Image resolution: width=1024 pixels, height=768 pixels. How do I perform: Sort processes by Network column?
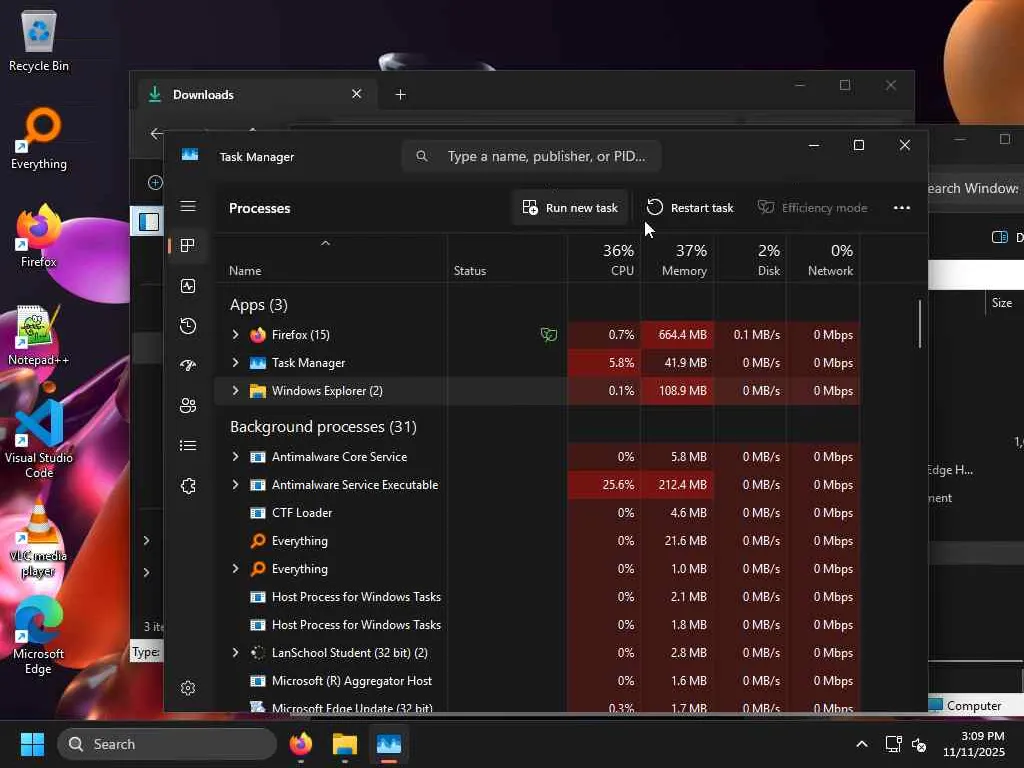pyautogui.click(x=824, y=259)
